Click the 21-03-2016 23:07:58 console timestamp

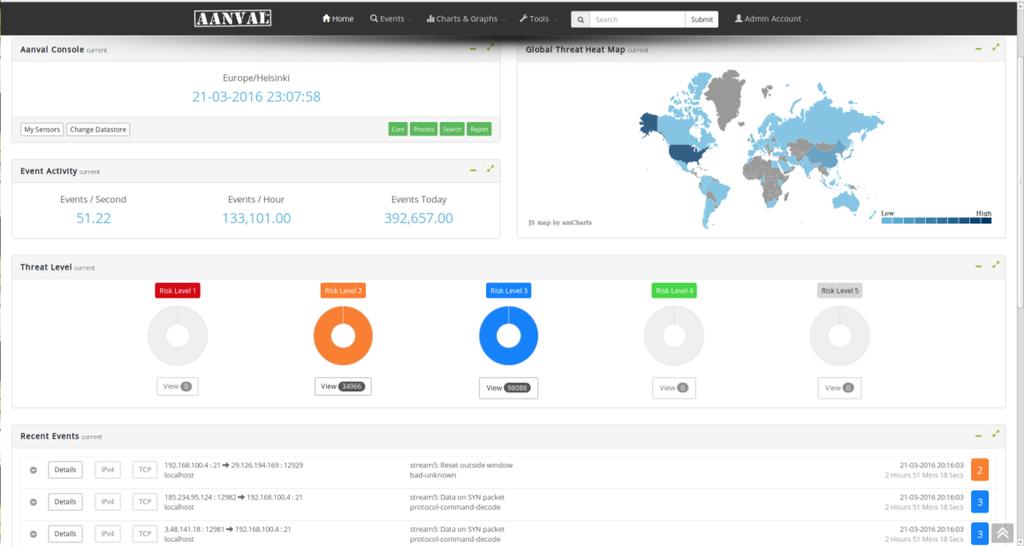(x=256, y=97)
